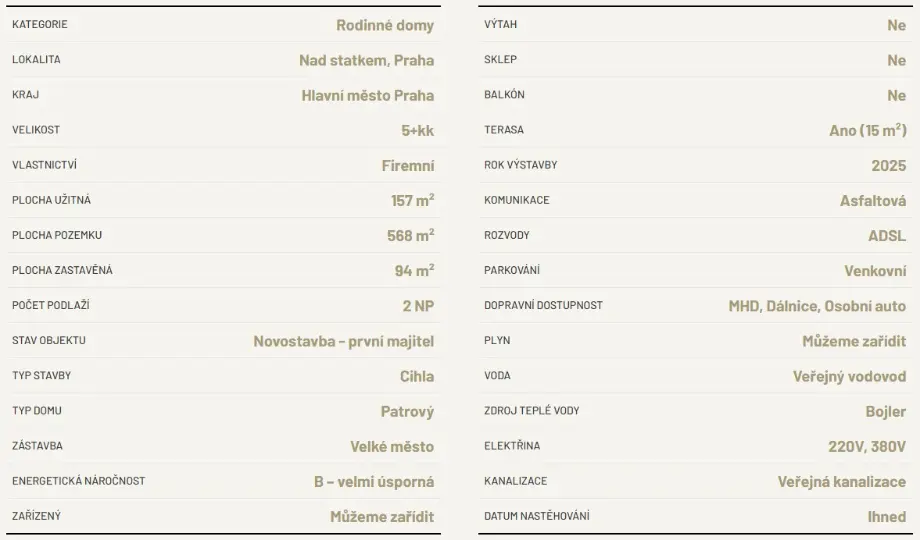The height and width of the screenshot is (540, 920).
Task: Click the 'ENERGETICKÁ NÁROČNOST' label
Action: (x=78, y=482)
